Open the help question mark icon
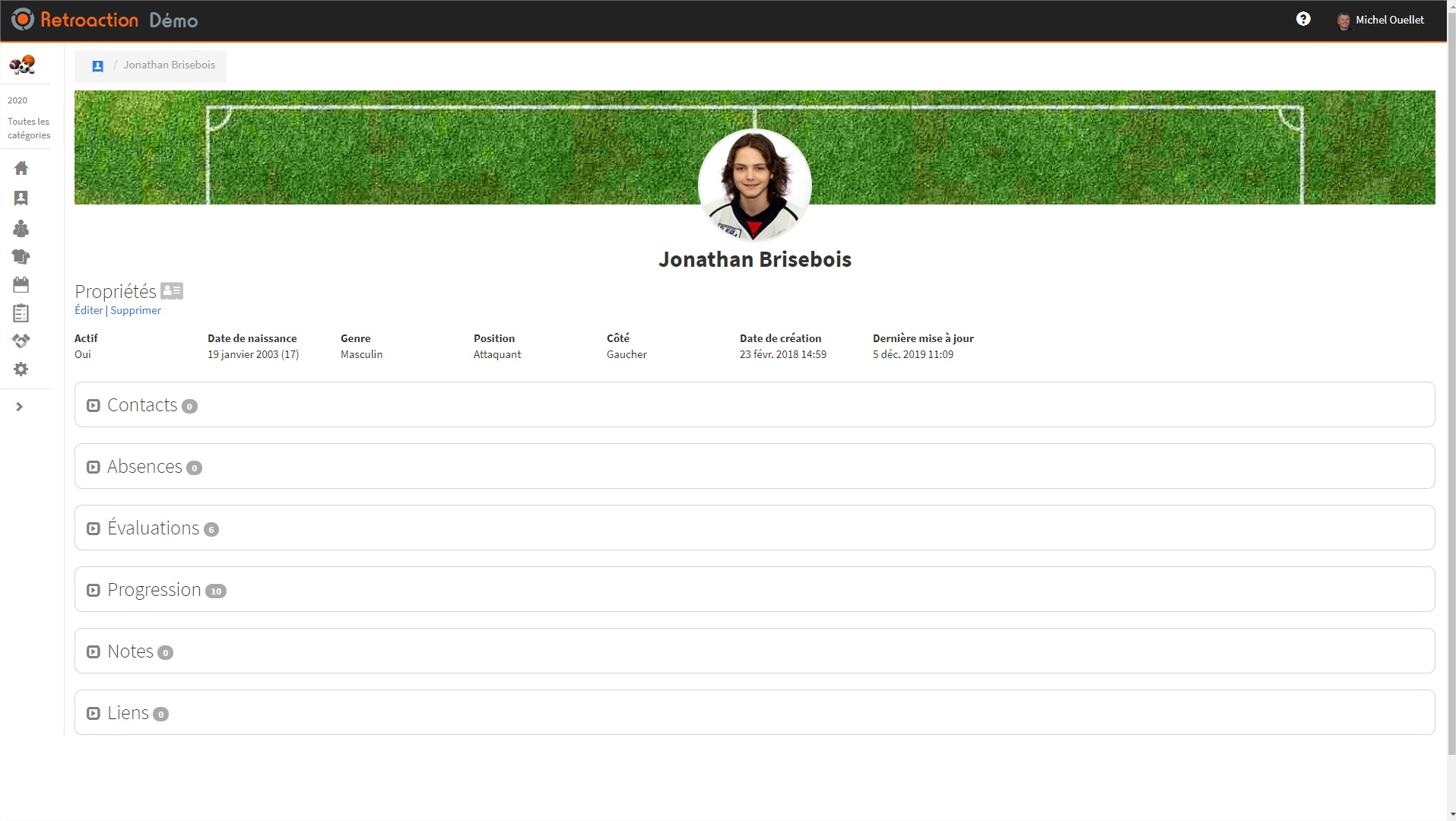Image resolution: width=1456 pixels, height=821 pixels. click(x=1303, y=19)
